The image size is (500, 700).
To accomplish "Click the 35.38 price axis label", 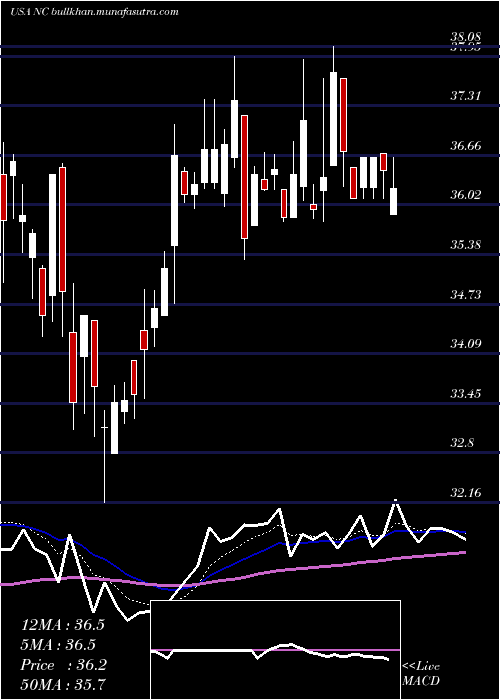I will pyautogui.click(x=465, y=245).
